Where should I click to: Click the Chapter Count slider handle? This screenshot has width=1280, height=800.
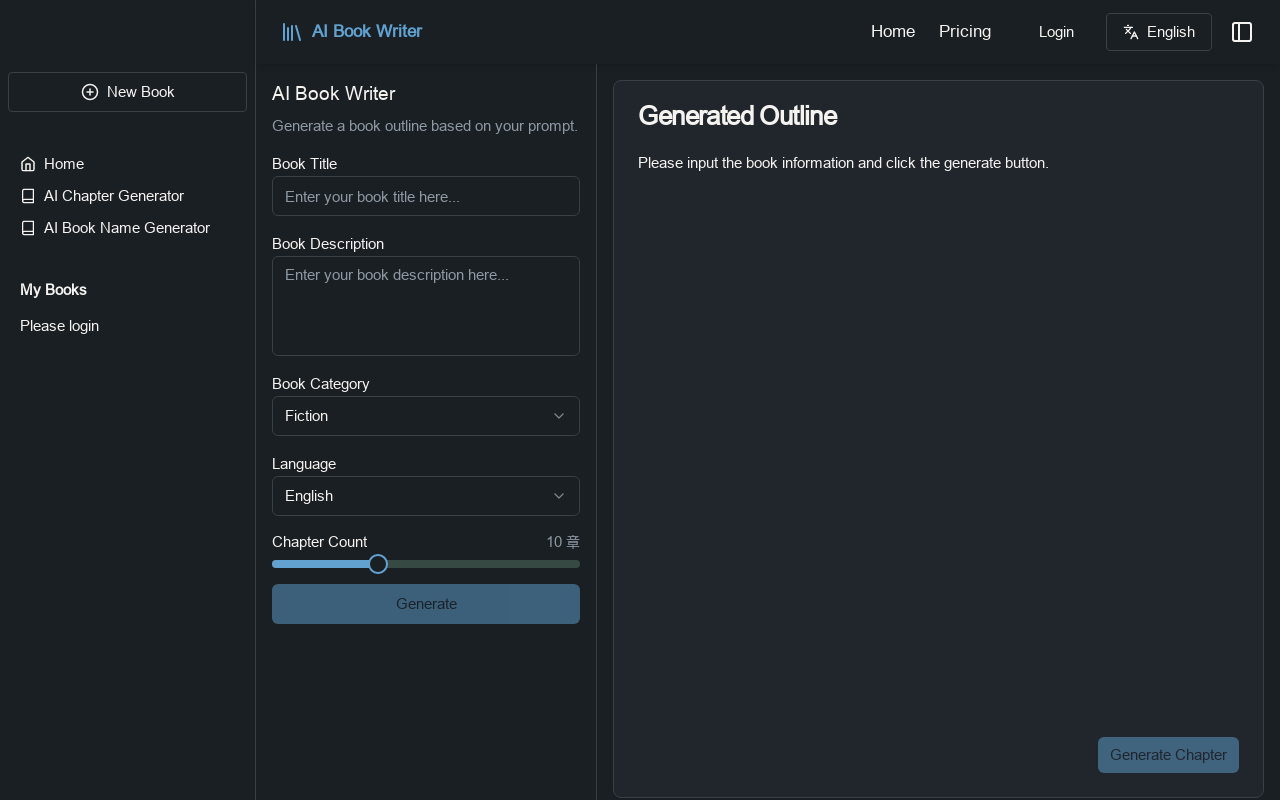point(378,564)
